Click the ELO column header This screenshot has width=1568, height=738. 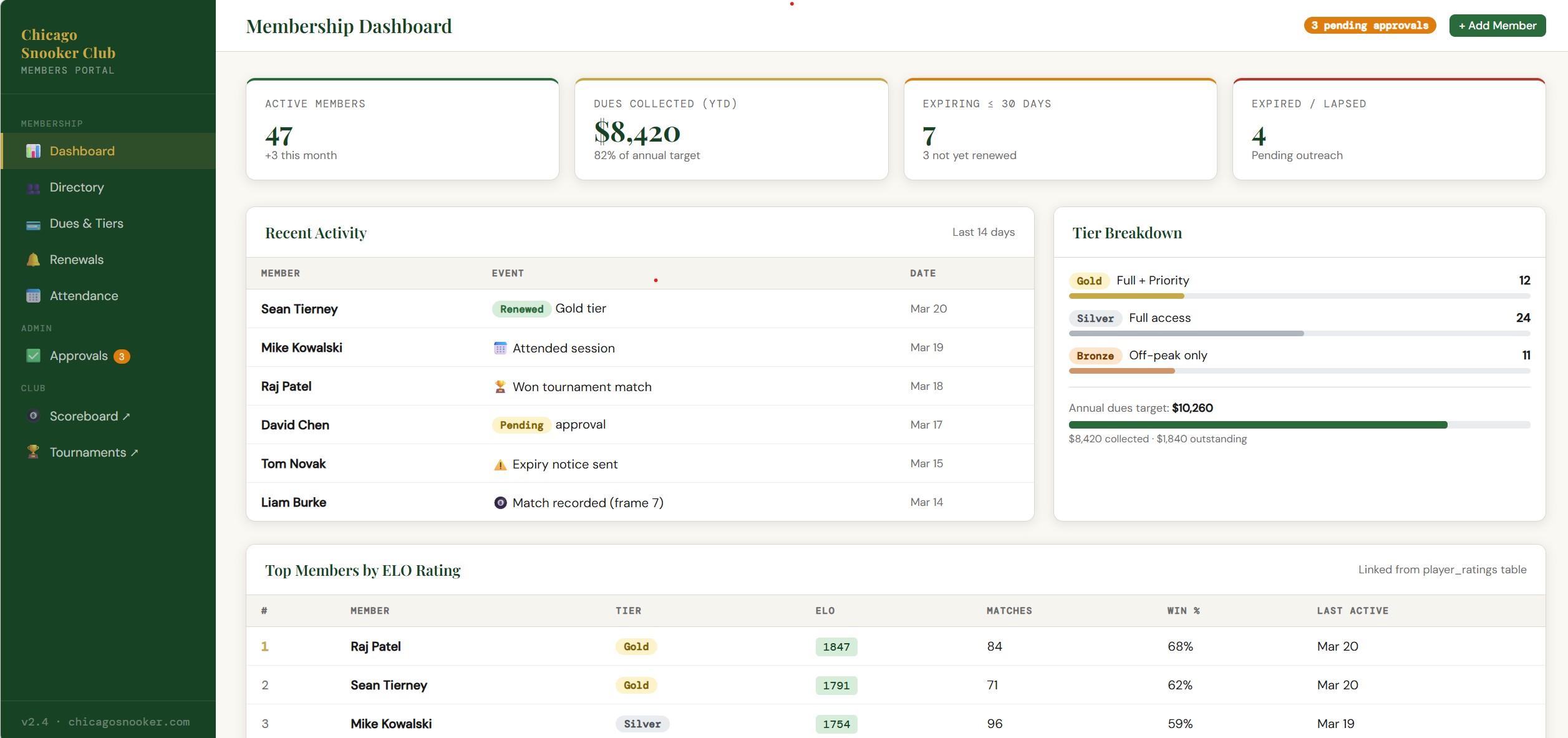(x=825, y=611)
